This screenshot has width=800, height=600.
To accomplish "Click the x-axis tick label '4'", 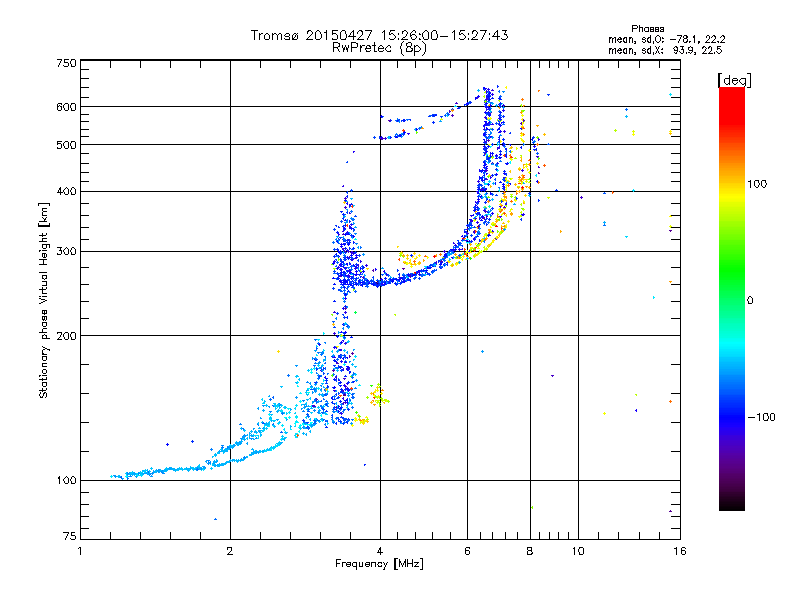I will [x=380, y=551].
